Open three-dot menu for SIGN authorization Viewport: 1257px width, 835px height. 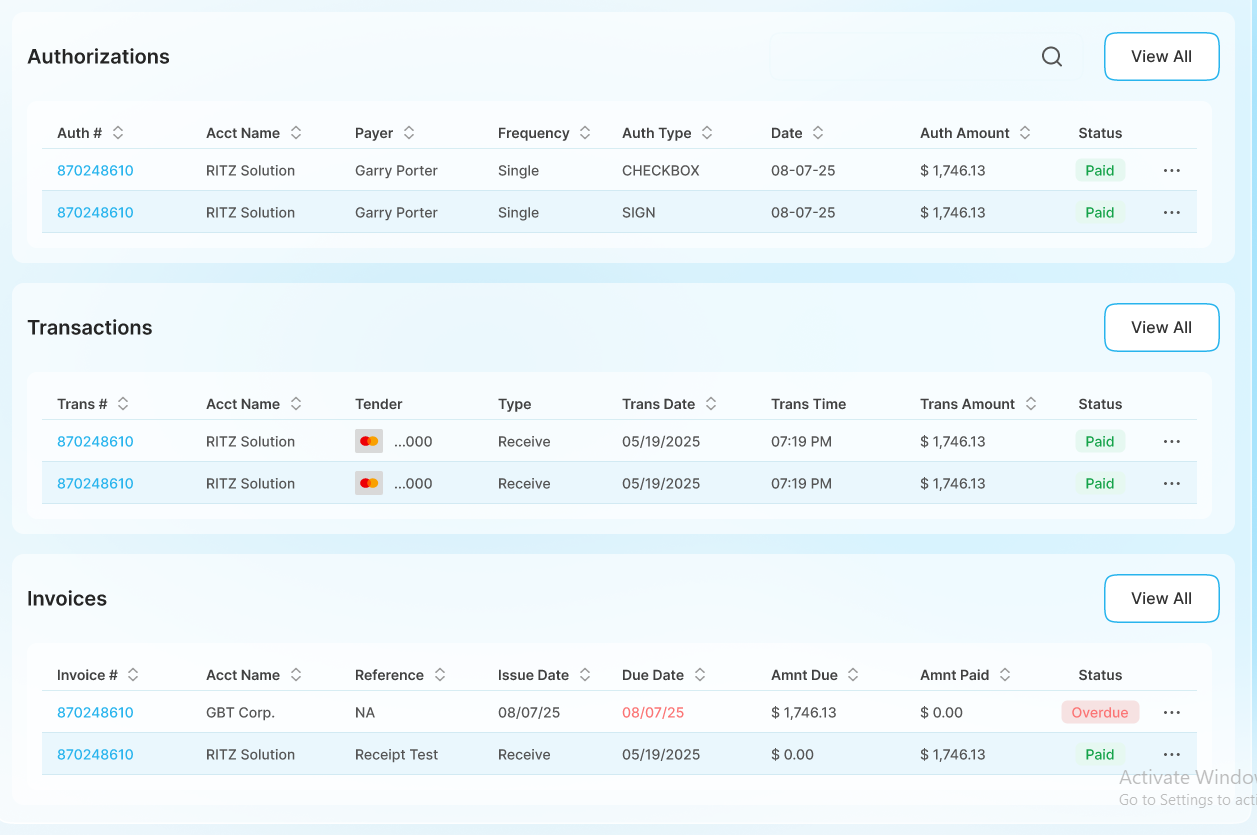click(x=1172, y=213)
